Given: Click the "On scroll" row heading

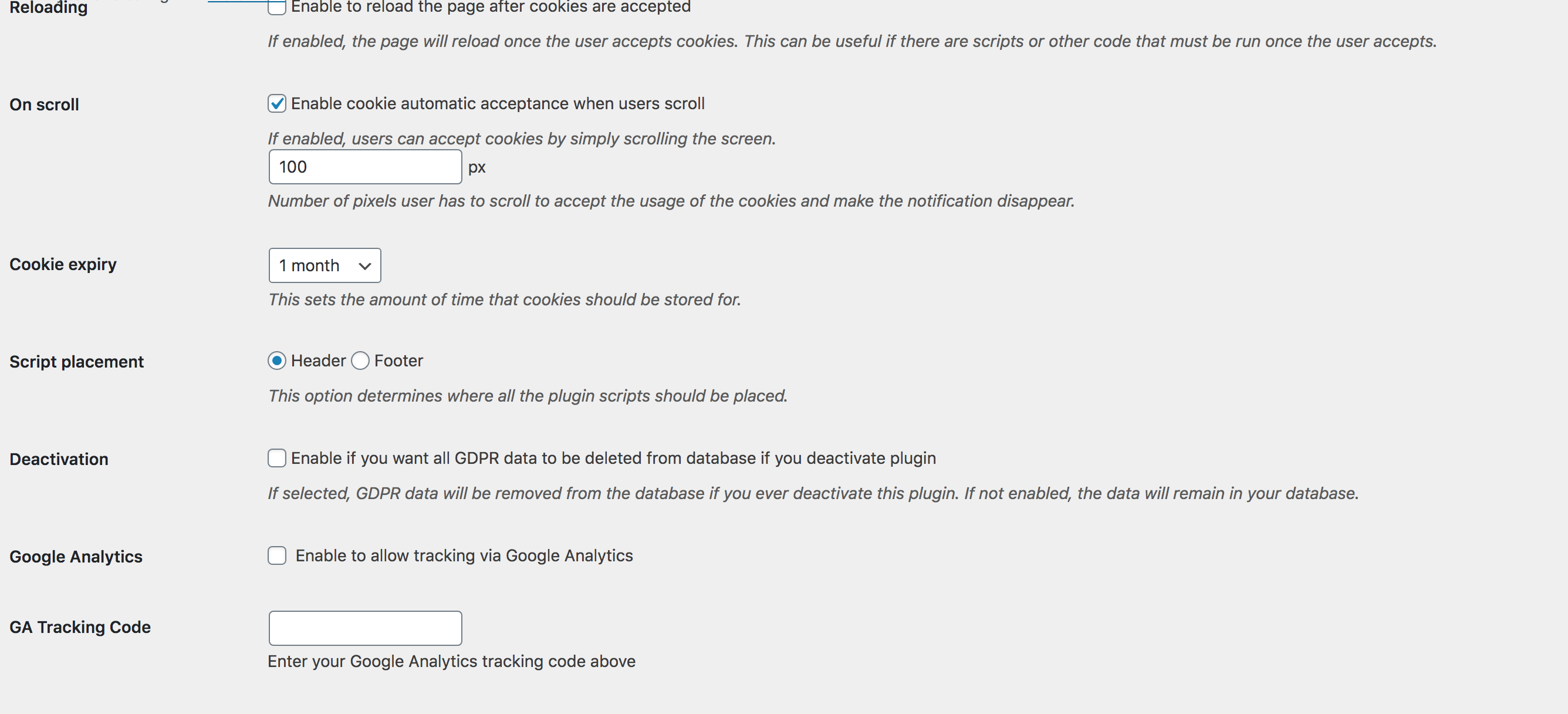Looking at the screenshot, I should pyautogui.click(x=45, y=105).
